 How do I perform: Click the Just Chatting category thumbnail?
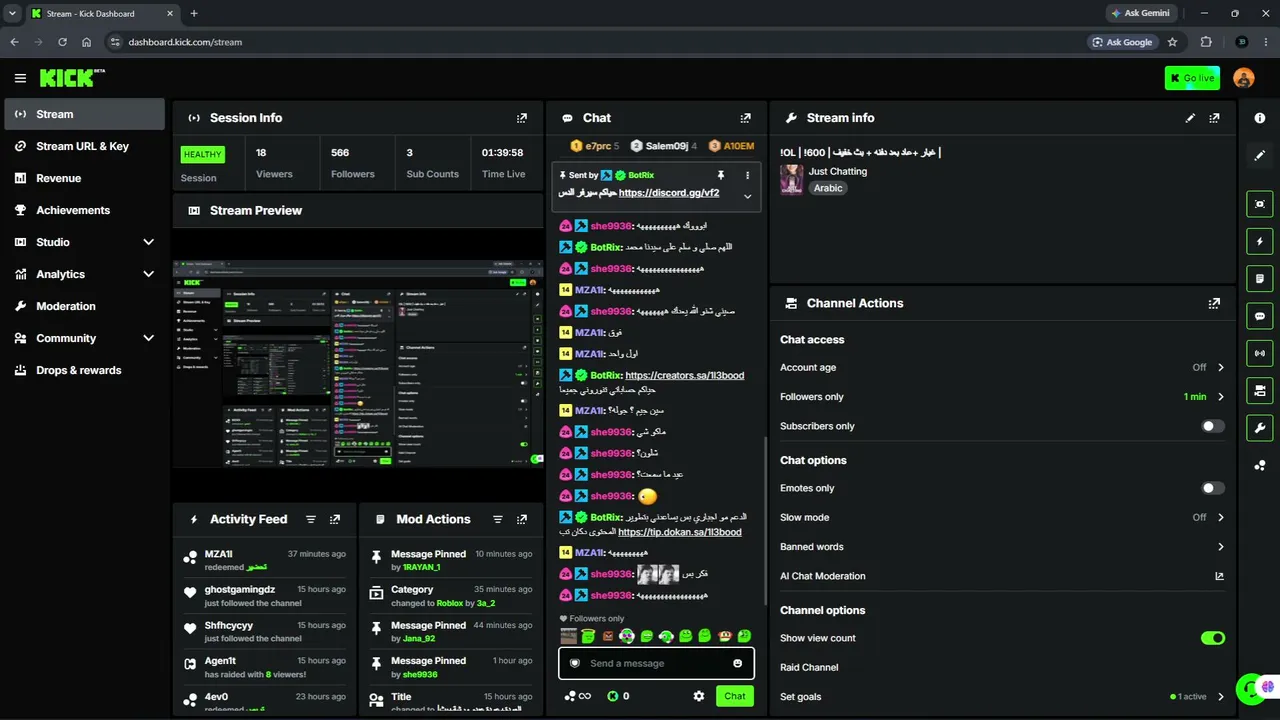pyautogui.click(x=792, y=180)
